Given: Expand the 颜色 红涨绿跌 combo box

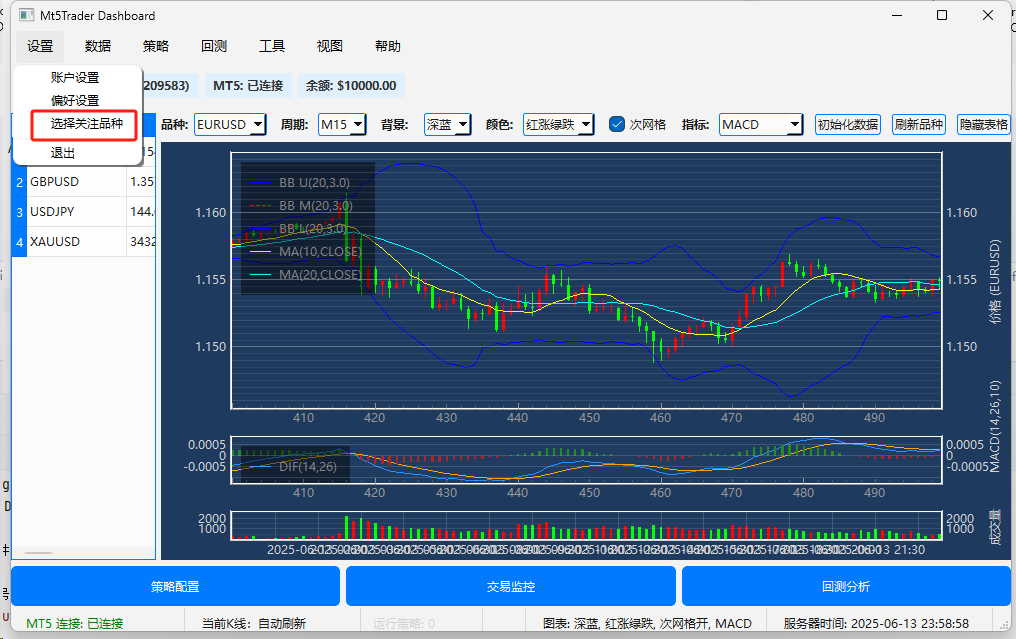Looking at the screenshot, I should click(x=559, y=124).
